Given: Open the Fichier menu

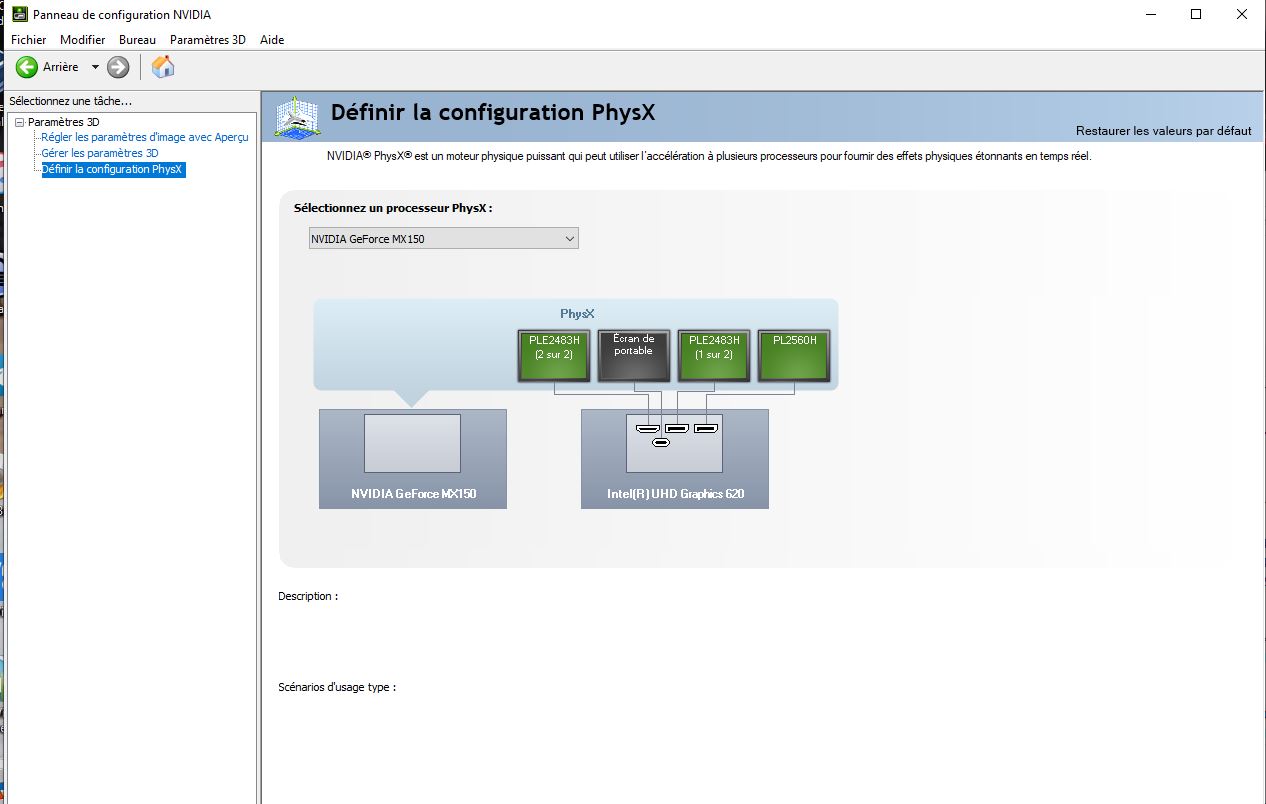Looking at the screenshot, I should point(29,40).
